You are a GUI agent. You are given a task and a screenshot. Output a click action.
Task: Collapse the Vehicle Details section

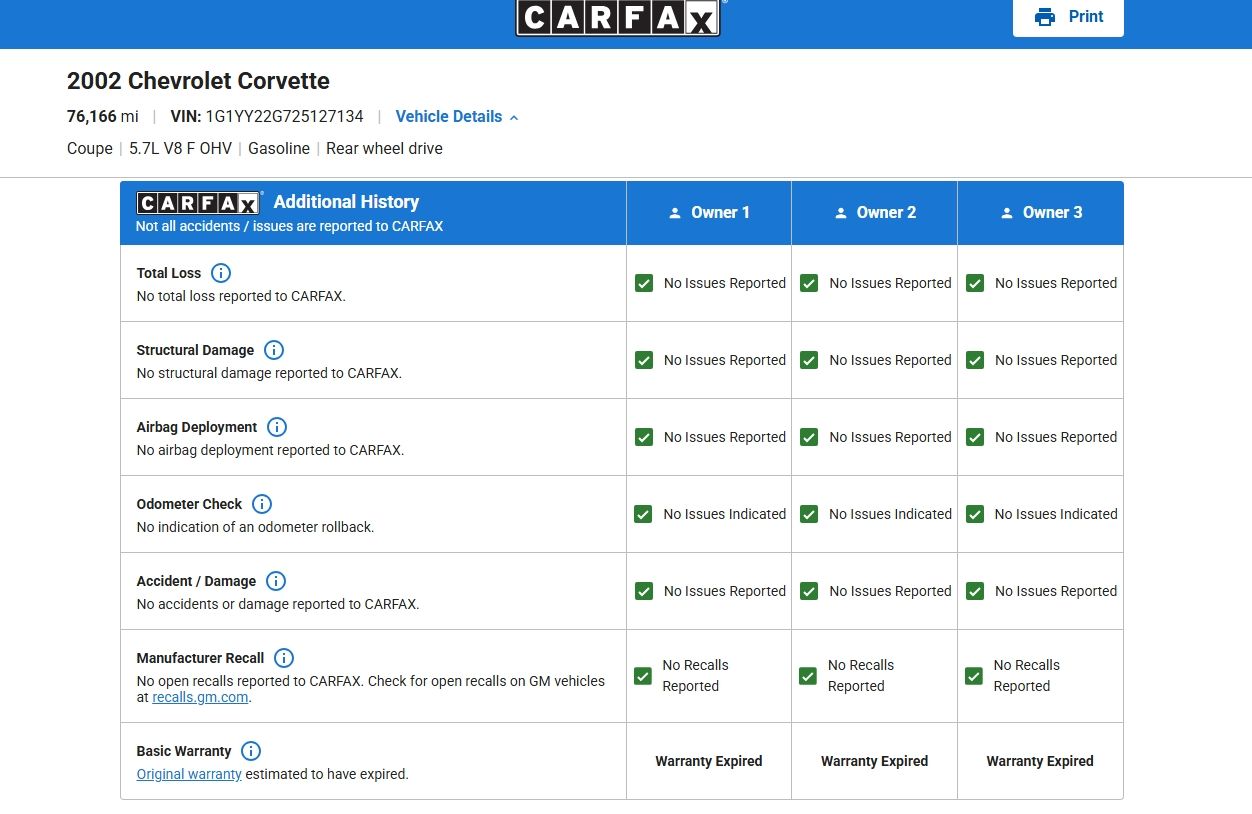457,116
